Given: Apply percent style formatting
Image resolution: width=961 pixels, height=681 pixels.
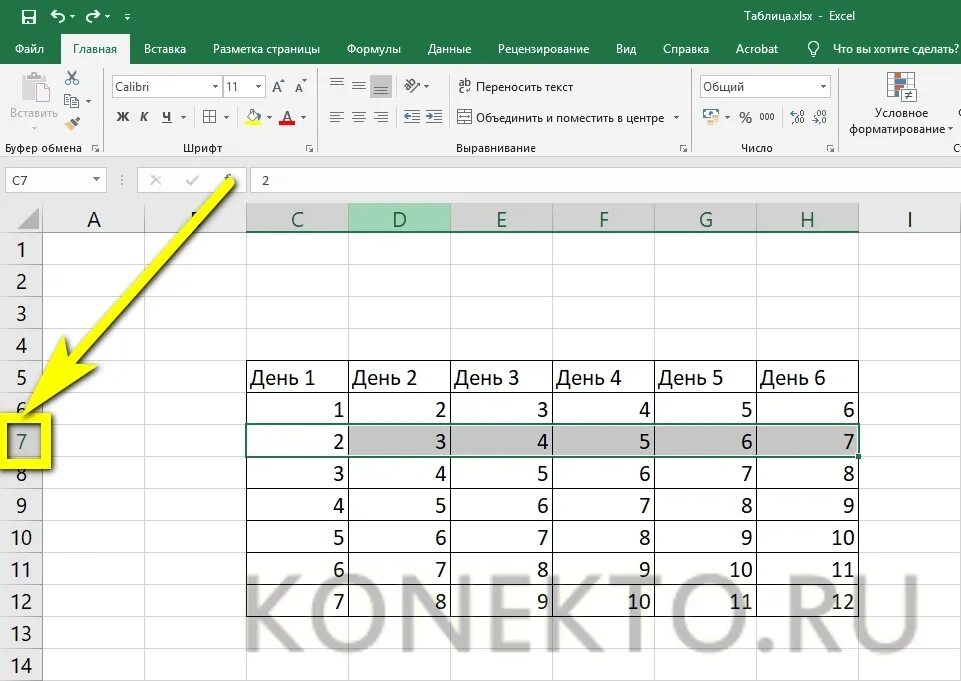Looking at the screenshot, I should tap(745, 117).
